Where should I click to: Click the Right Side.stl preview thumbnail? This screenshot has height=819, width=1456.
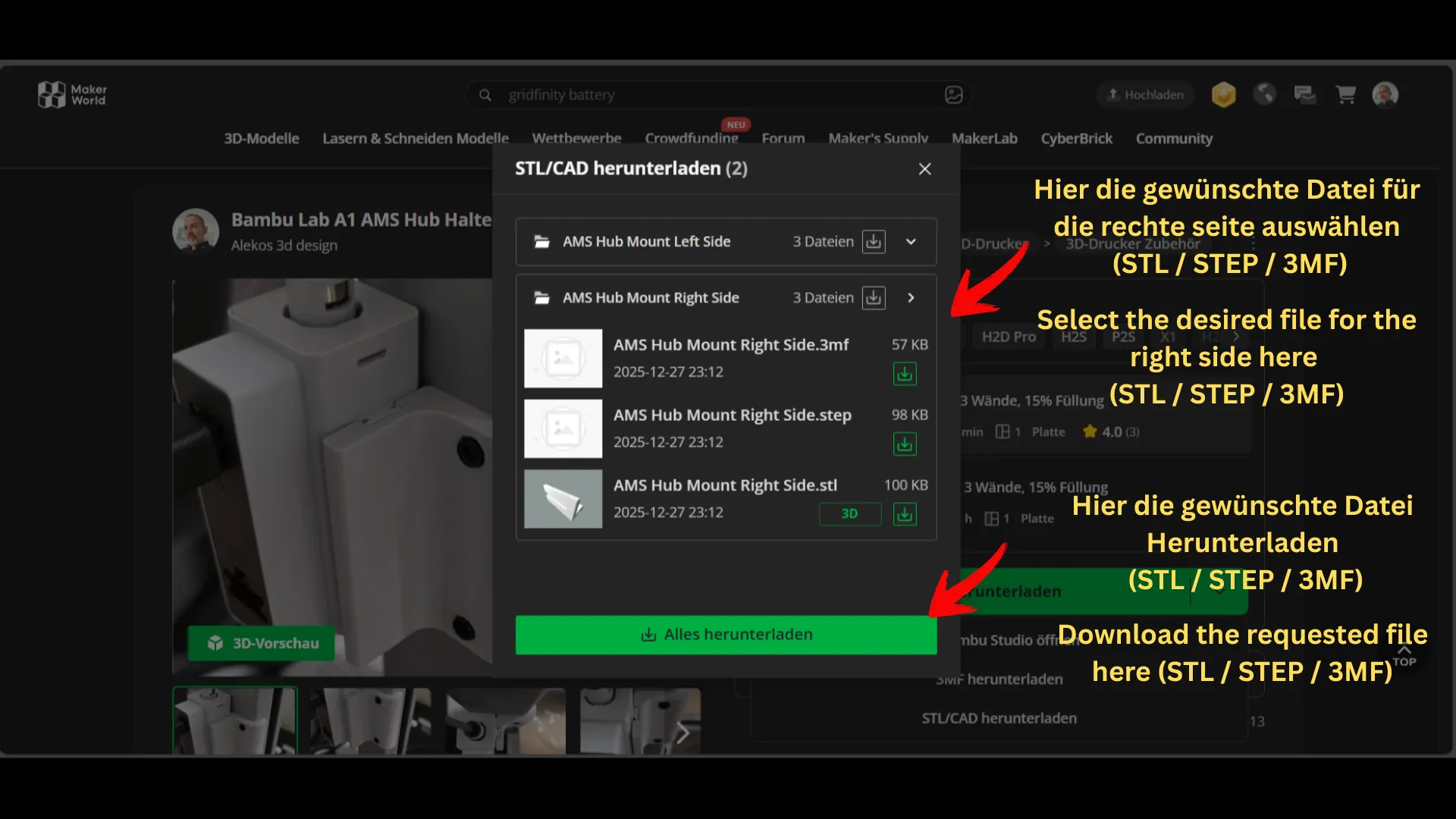563,499
